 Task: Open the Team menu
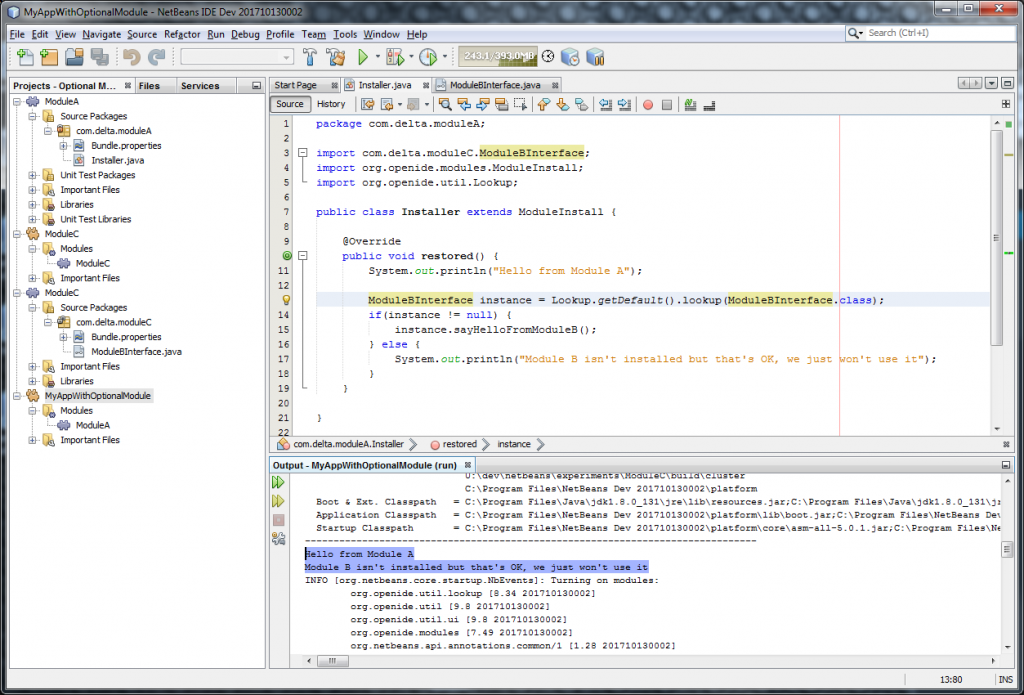(x=313, y=34)
